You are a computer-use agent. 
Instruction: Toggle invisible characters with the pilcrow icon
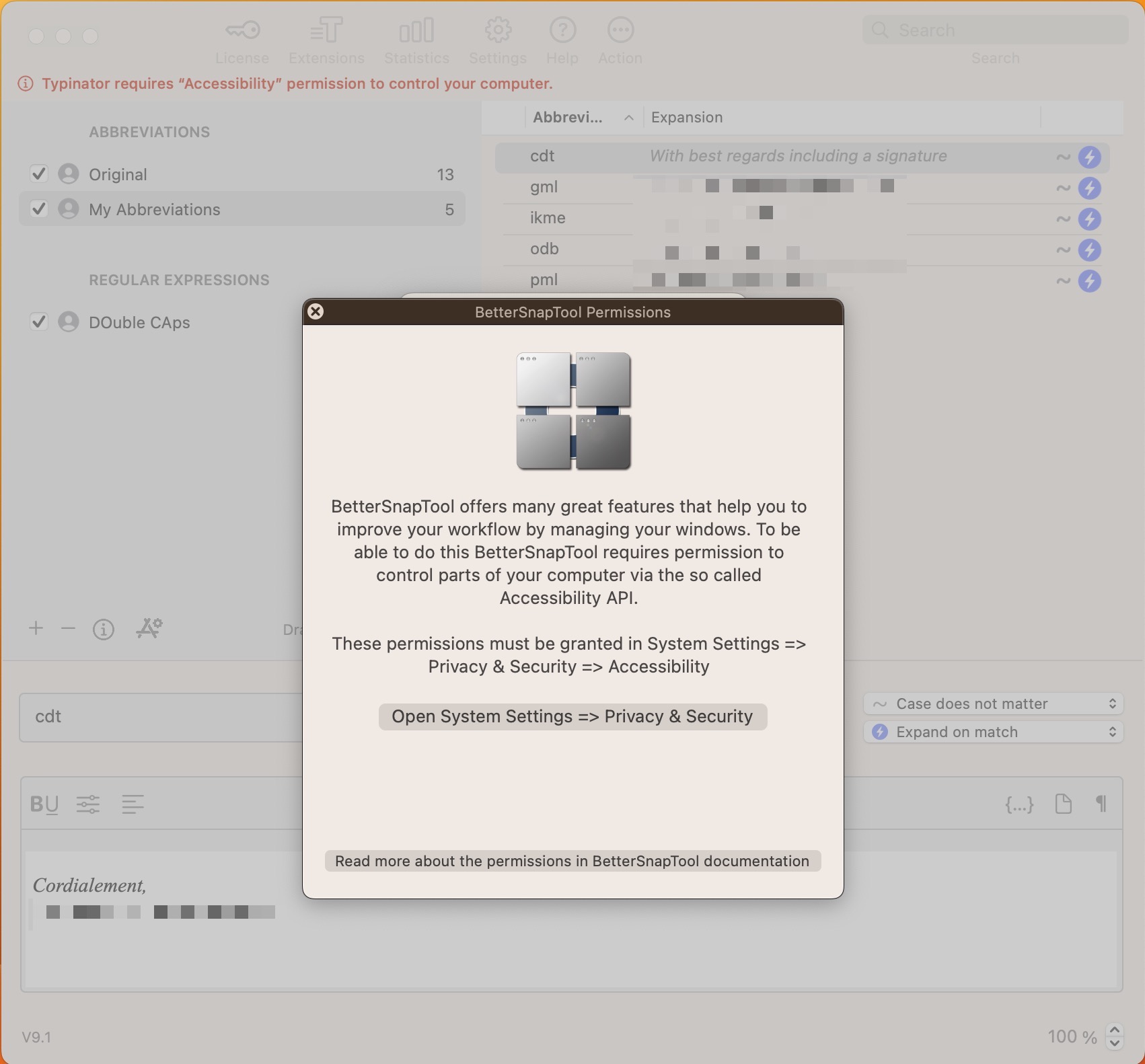(x=1101, y=804)
